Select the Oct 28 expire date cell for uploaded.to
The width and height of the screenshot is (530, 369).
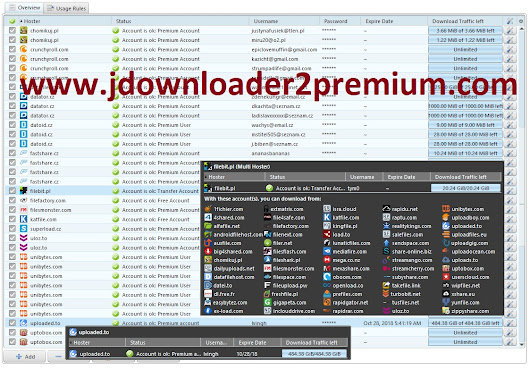click(392, 323)
